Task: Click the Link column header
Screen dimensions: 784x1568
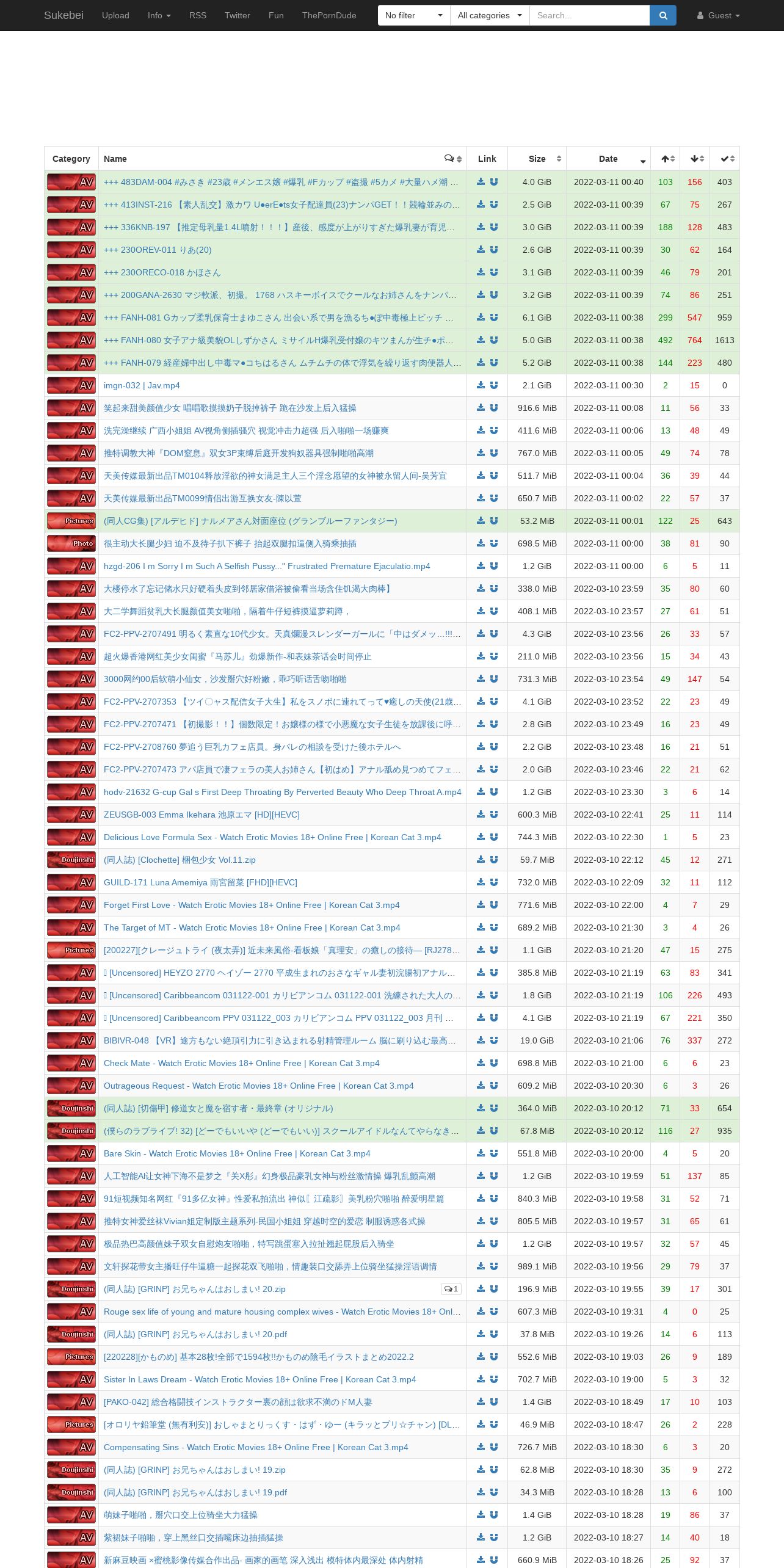Action: (x=487, y=159)
